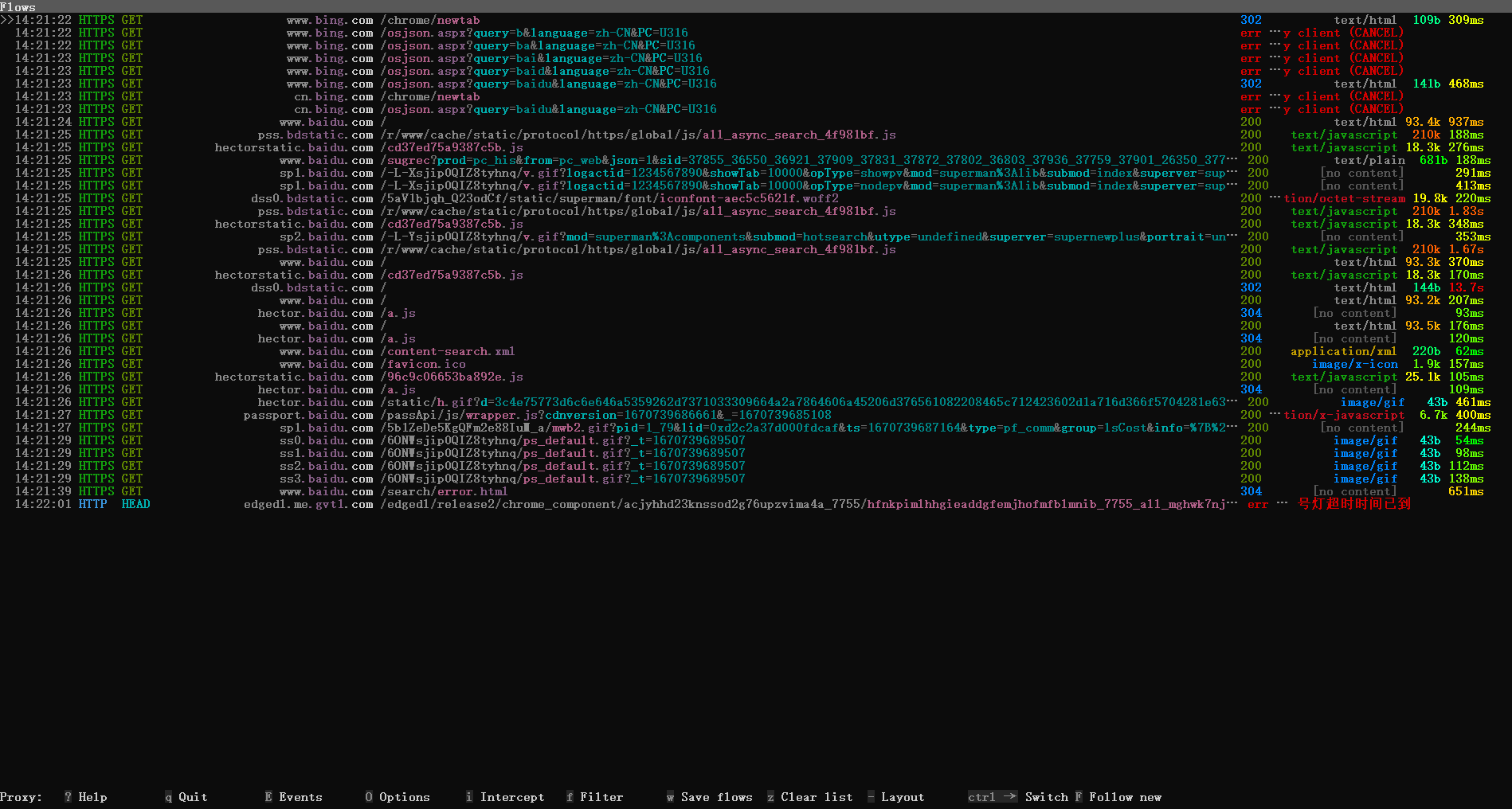Click the HEAD method label
Screen dimensions: 1512x809
135,504
